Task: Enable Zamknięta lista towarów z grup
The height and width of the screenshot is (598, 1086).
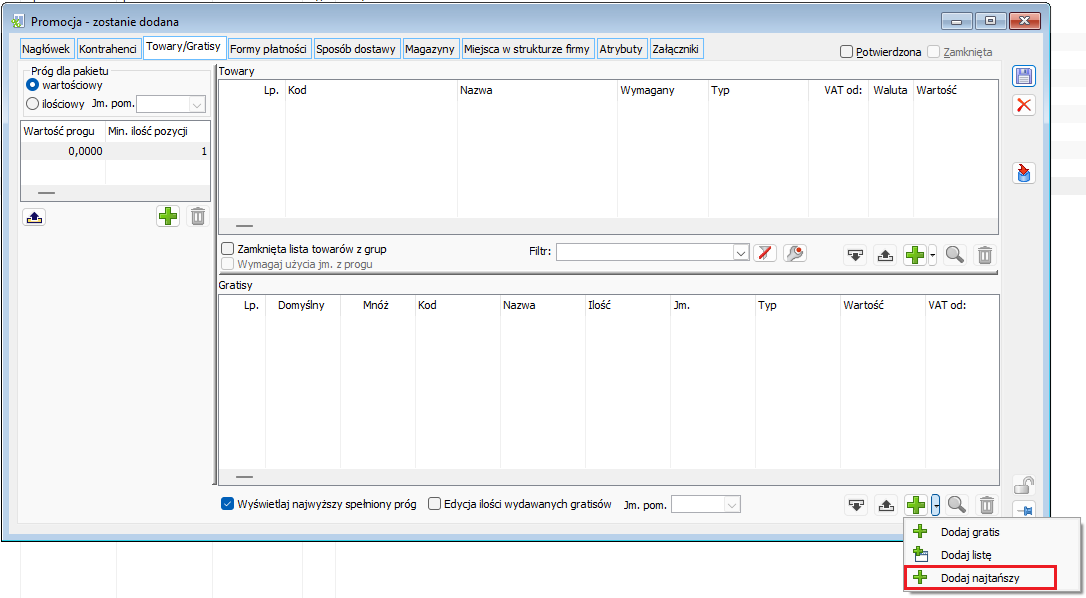Action: (x=228, y=249)
